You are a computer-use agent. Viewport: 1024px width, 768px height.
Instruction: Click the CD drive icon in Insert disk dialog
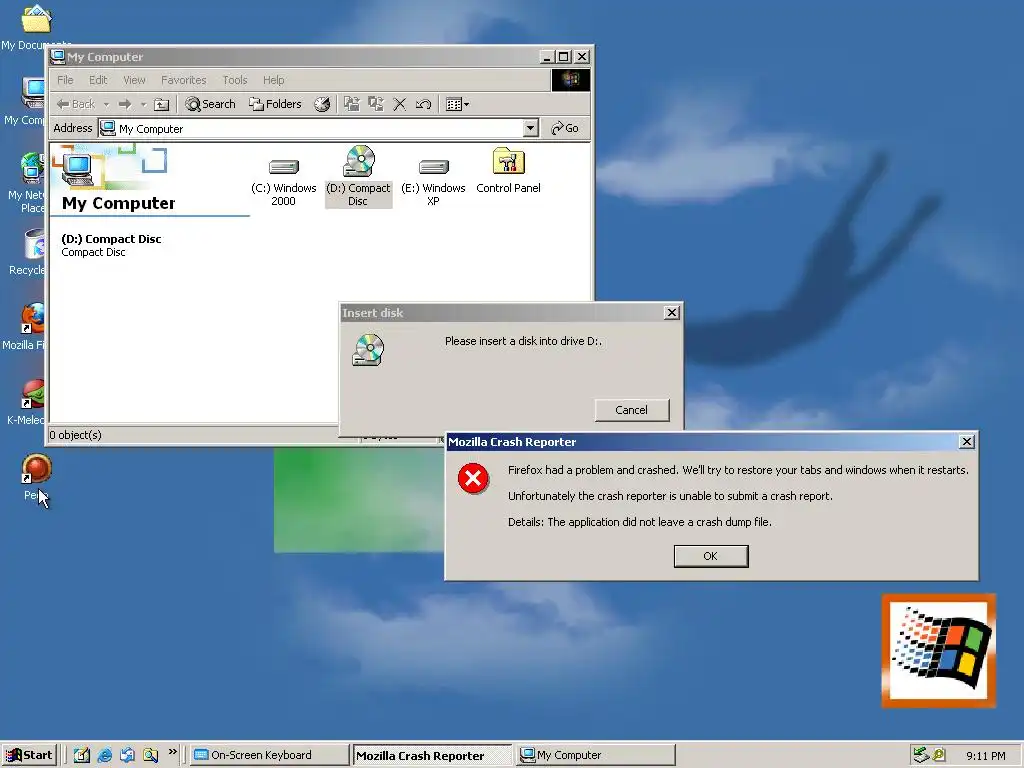368,350
